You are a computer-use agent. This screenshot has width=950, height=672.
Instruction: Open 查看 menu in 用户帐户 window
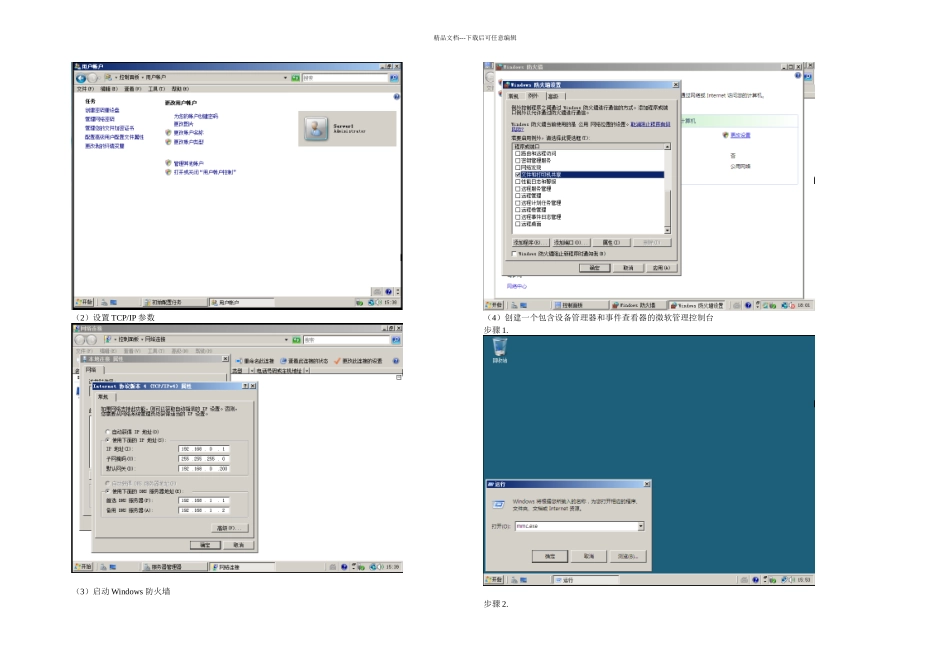tap(133, 89)
